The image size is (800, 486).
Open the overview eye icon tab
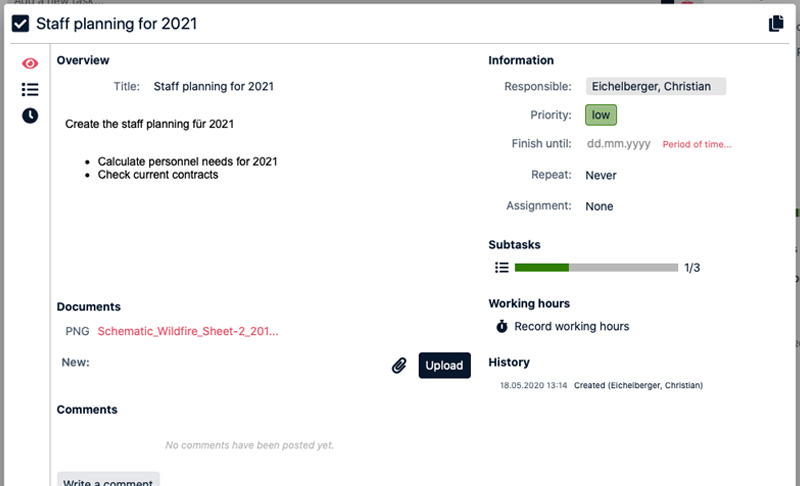(30, 64)
